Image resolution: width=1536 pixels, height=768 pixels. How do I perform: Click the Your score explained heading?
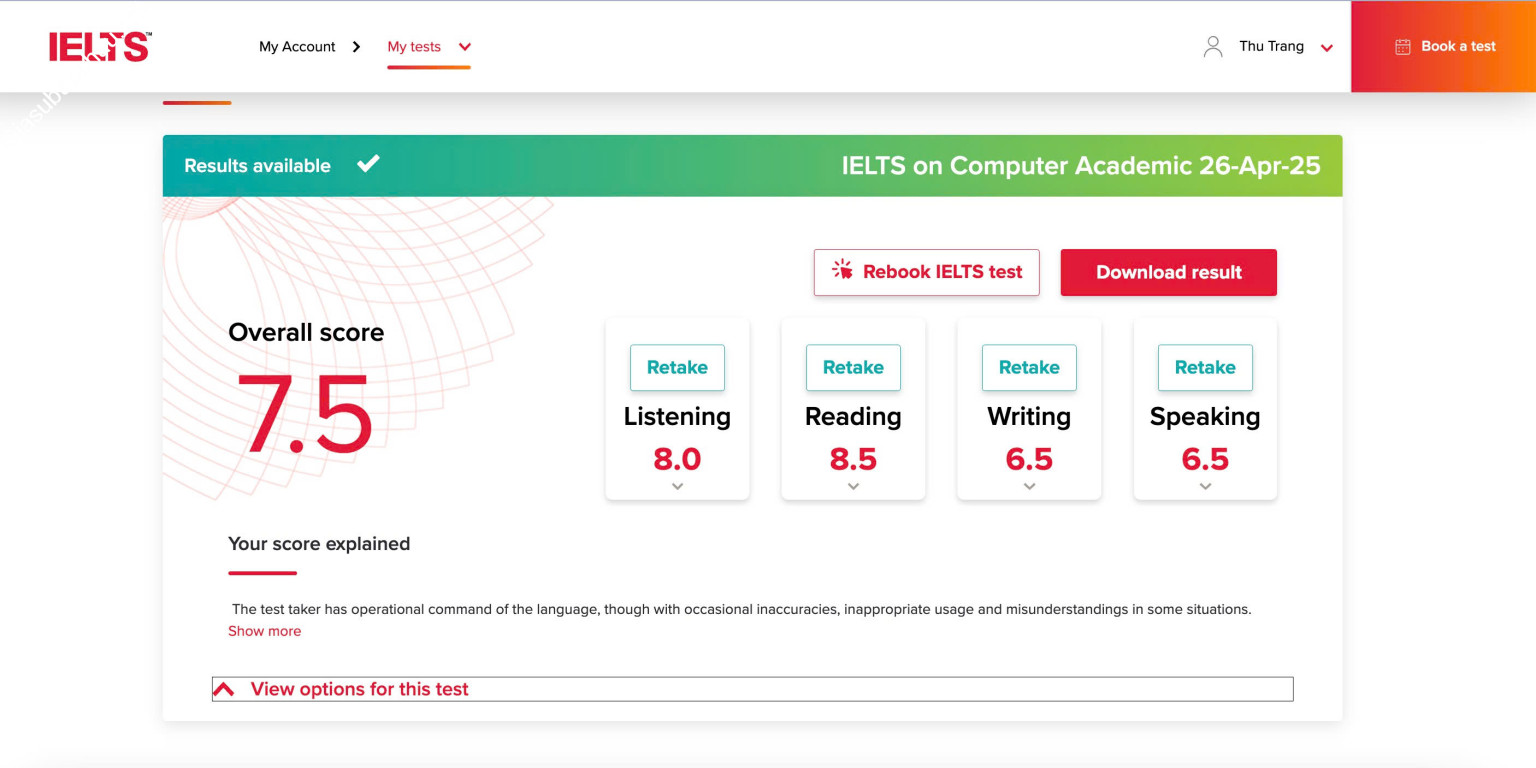tap(319, 544)
